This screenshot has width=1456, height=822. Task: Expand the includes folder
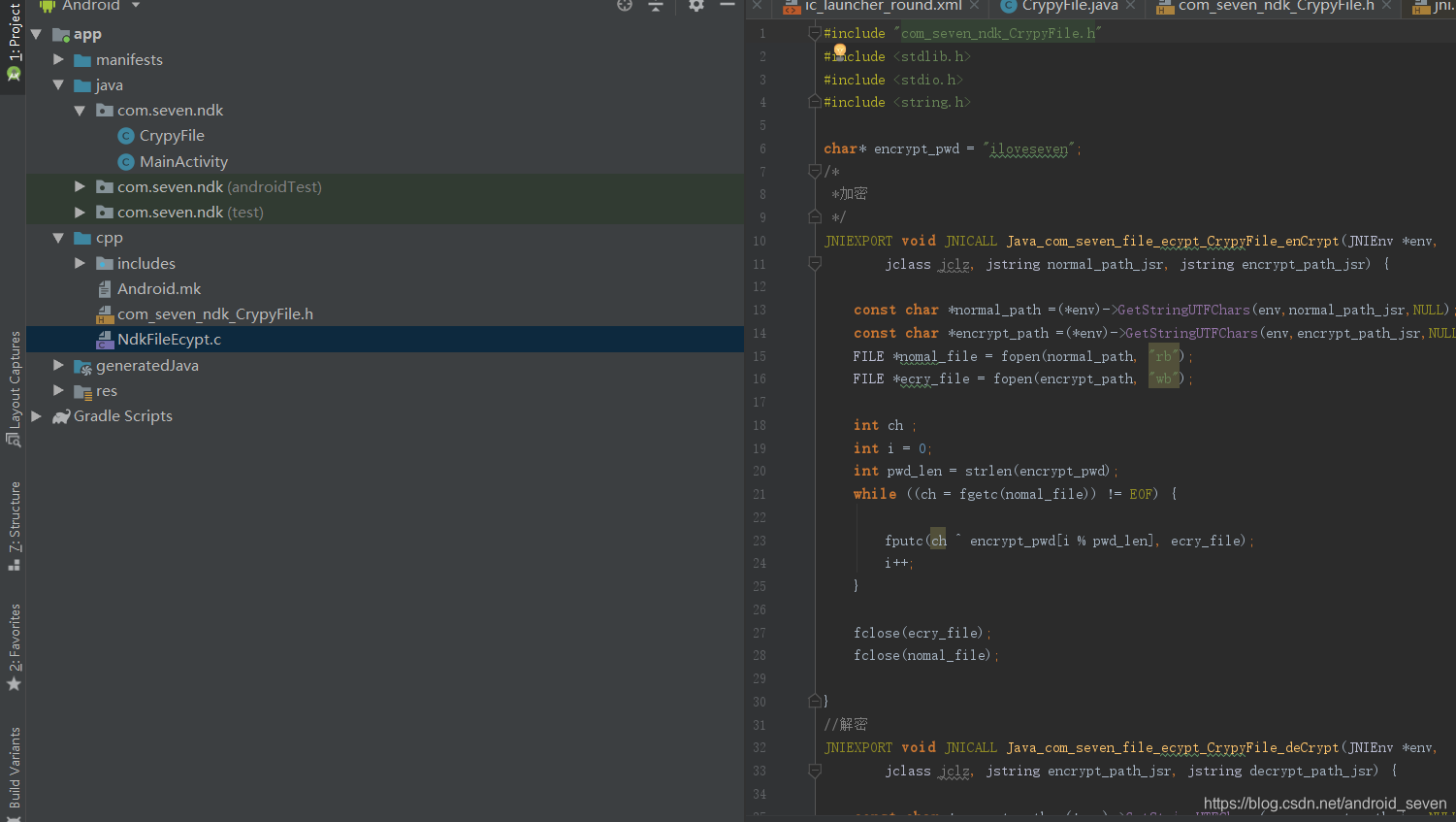point(80,263)
